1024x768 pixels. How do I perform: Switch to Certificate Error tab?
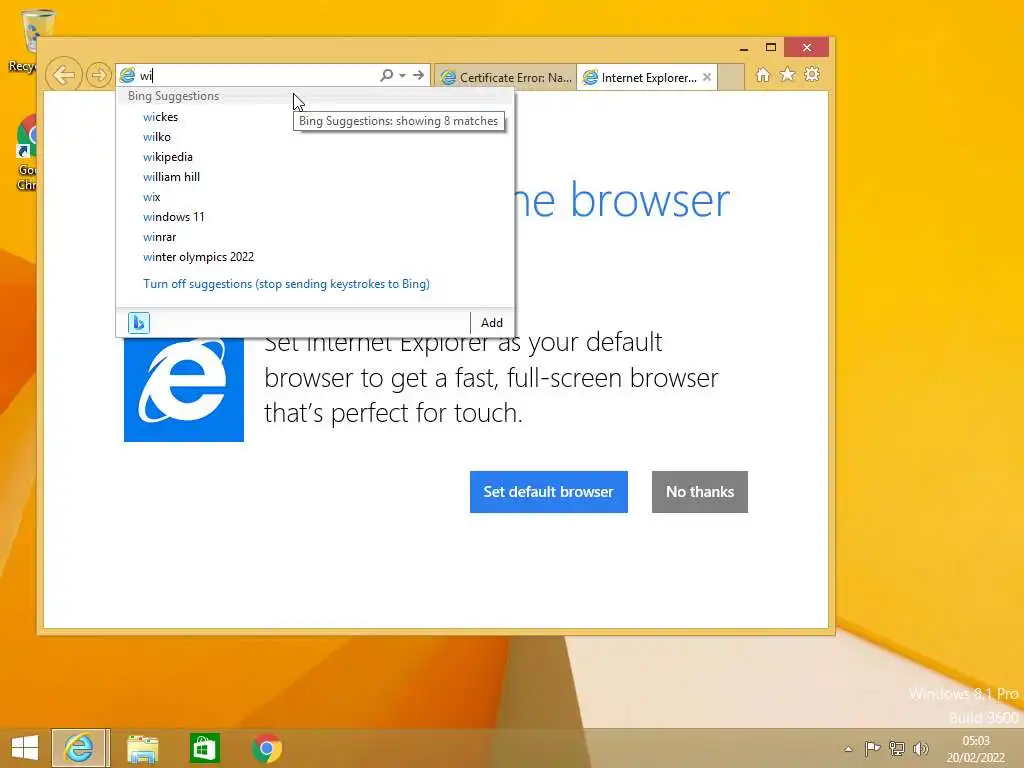pos(506,78)
